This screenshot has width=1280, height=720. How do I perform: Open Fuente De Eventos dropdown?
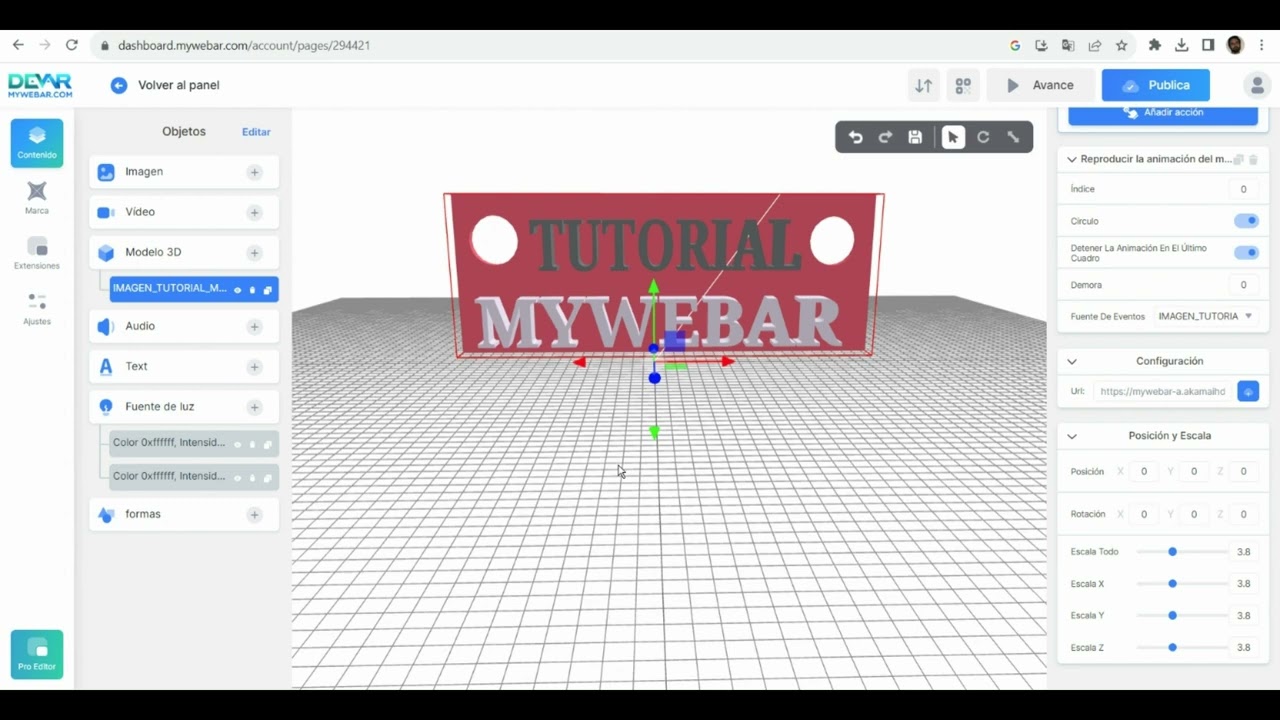pos(1205,316)
